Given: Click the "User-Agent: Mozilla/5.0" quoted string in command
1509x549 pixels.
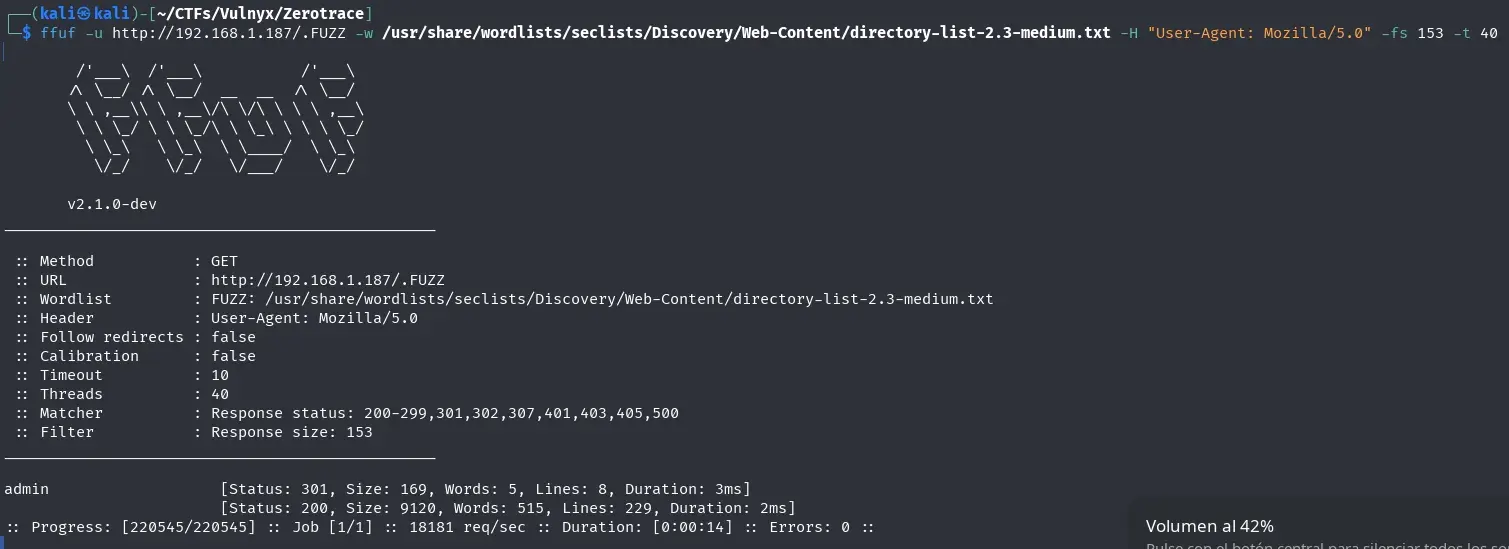Looking at the screenshot, I should pyautogui.click(x=1260, y=33).
